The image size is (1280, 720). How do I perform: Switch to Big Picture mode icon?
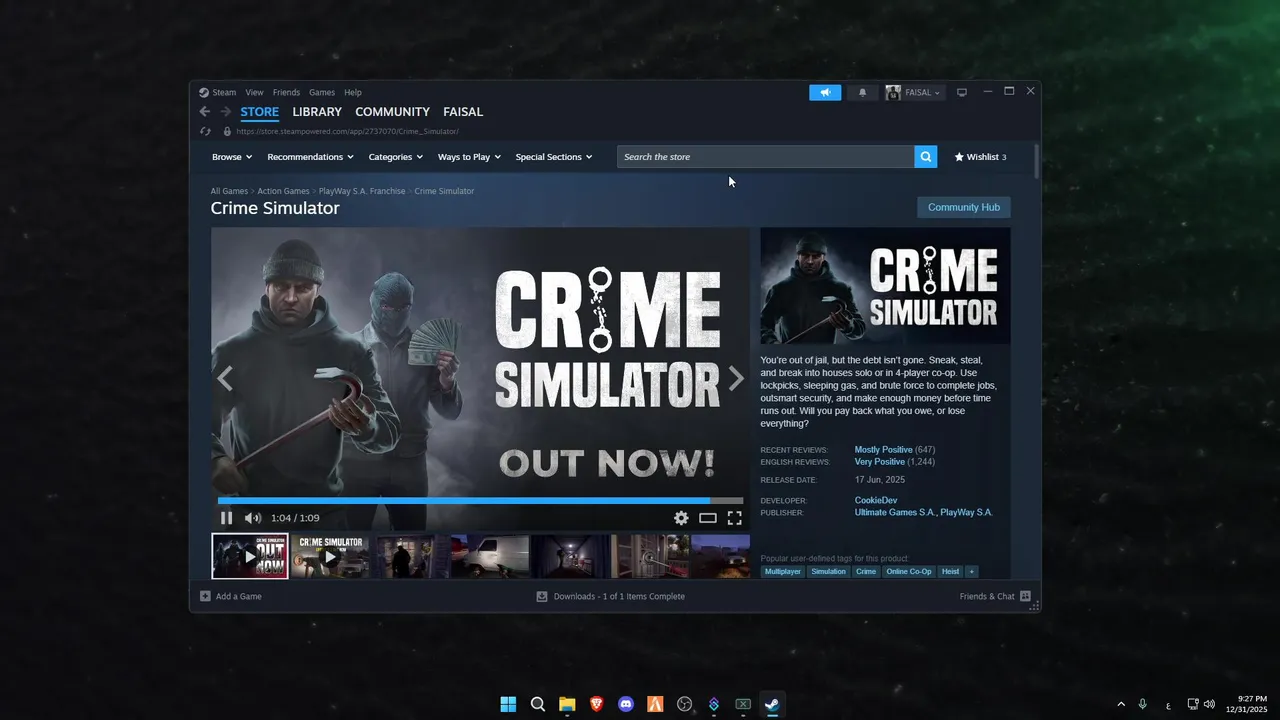click(x=962, y=92)
